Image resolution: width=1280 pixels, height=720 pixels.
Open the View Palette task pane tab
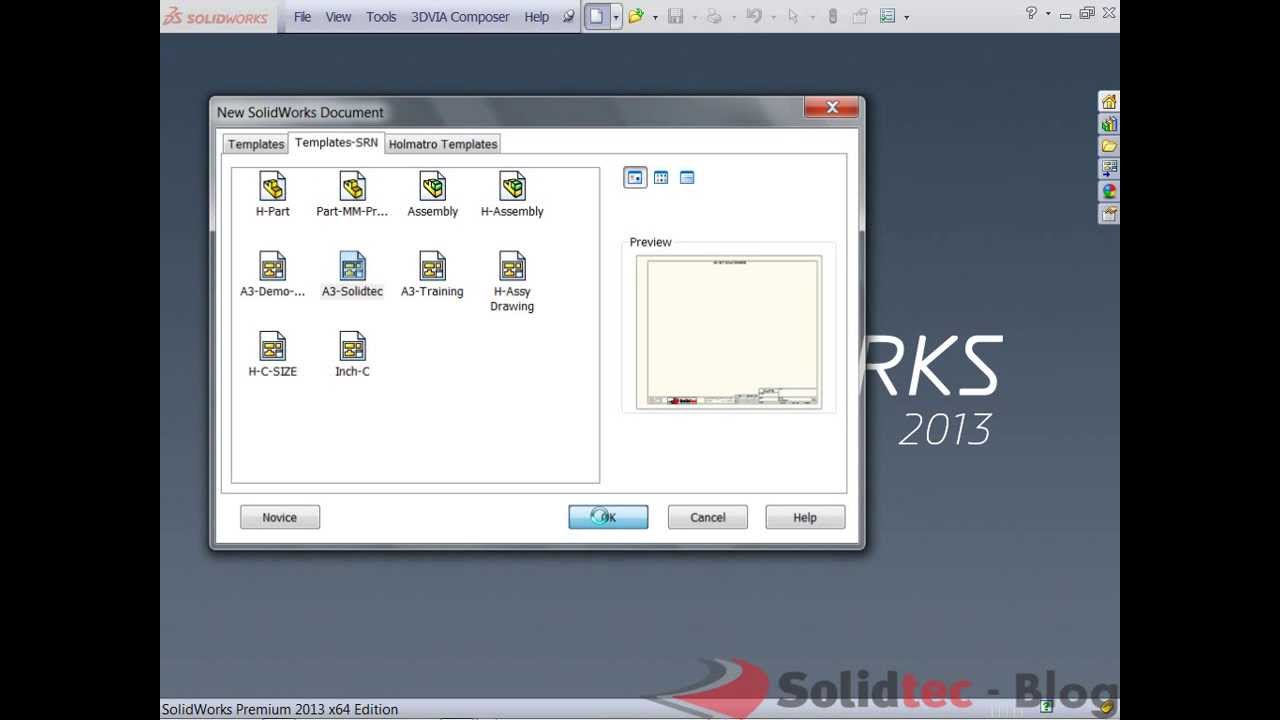click(x=1108, y=169)
